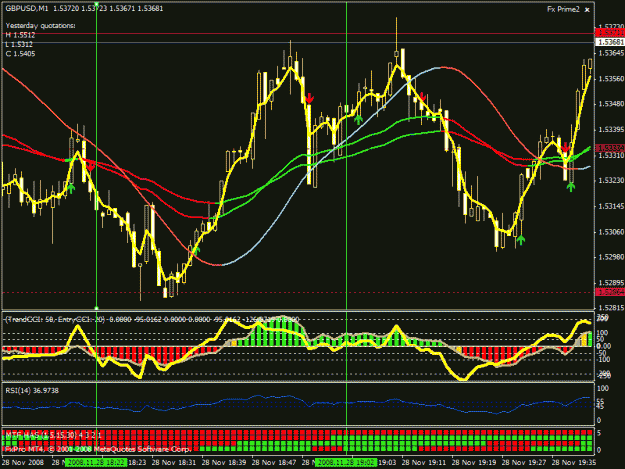Close the Fx Prime2 label with the x

587,10
